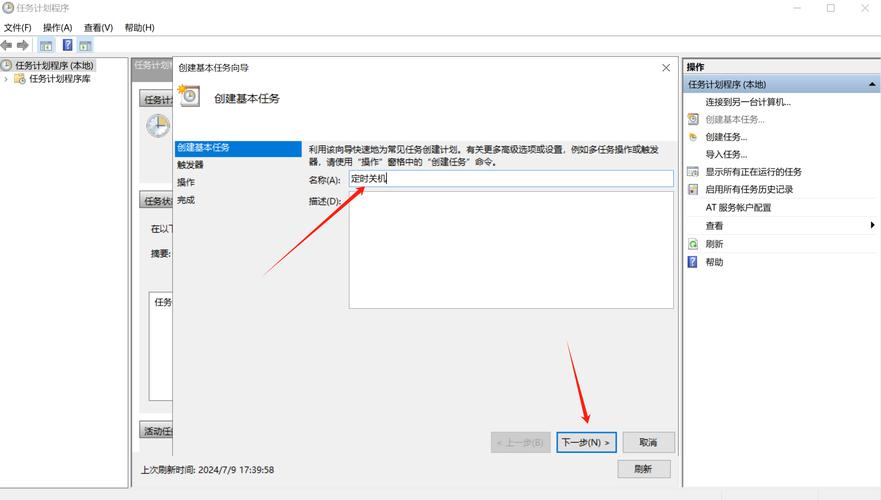Select 任务计划程序库 tree item

tap(60, 79)
